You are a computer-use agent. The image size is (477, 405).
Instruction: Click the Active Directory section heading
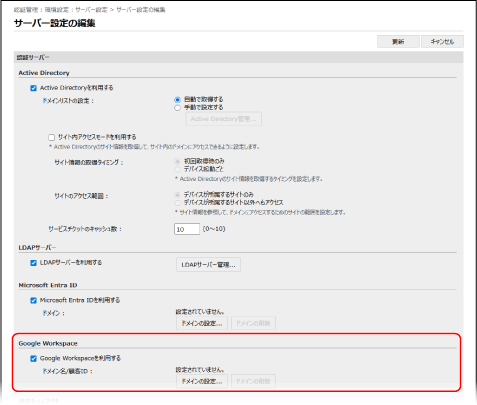point(44,73)
